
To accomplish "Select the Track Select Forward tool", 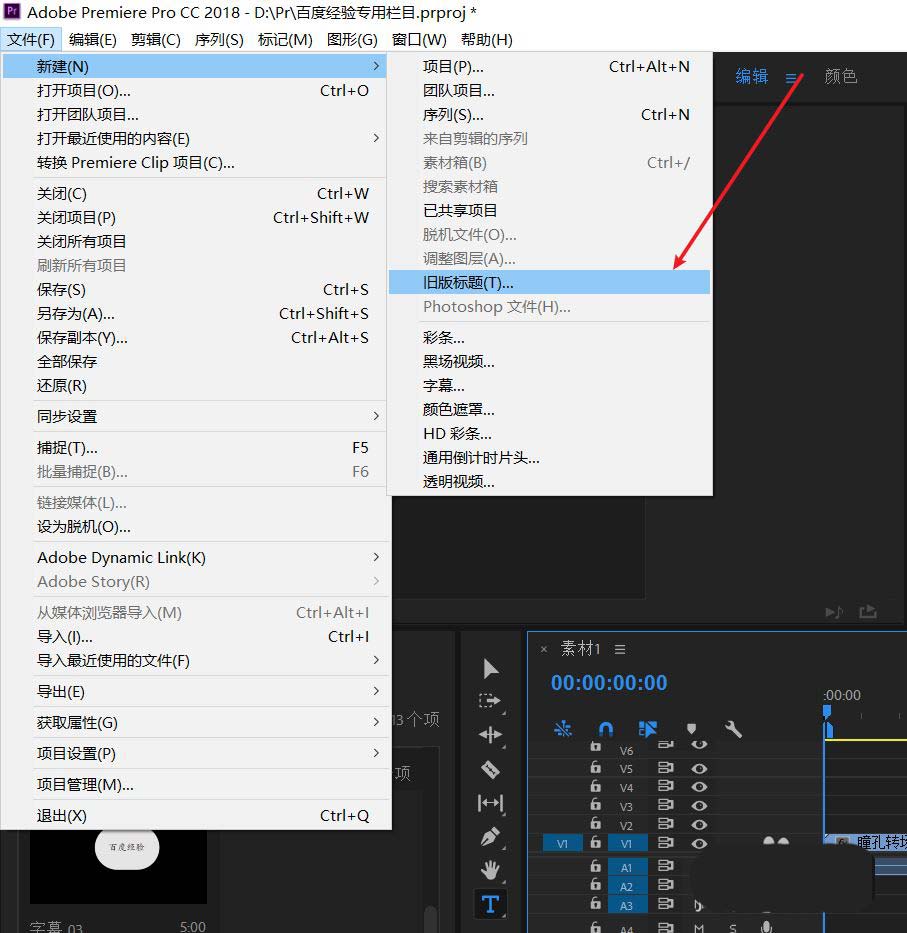I will tap(490, 703).
